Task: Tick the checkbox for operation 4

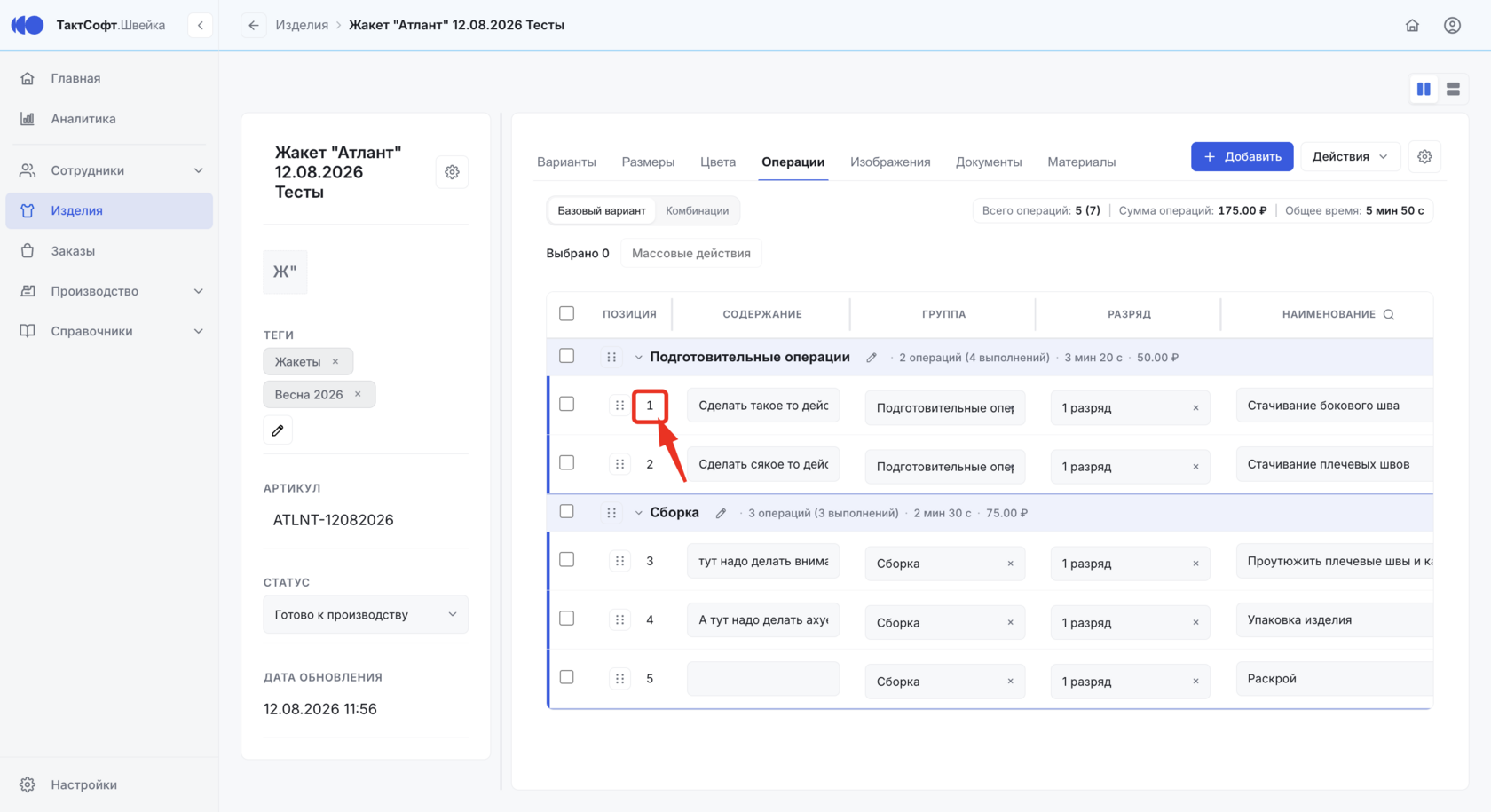Action: 566,619
